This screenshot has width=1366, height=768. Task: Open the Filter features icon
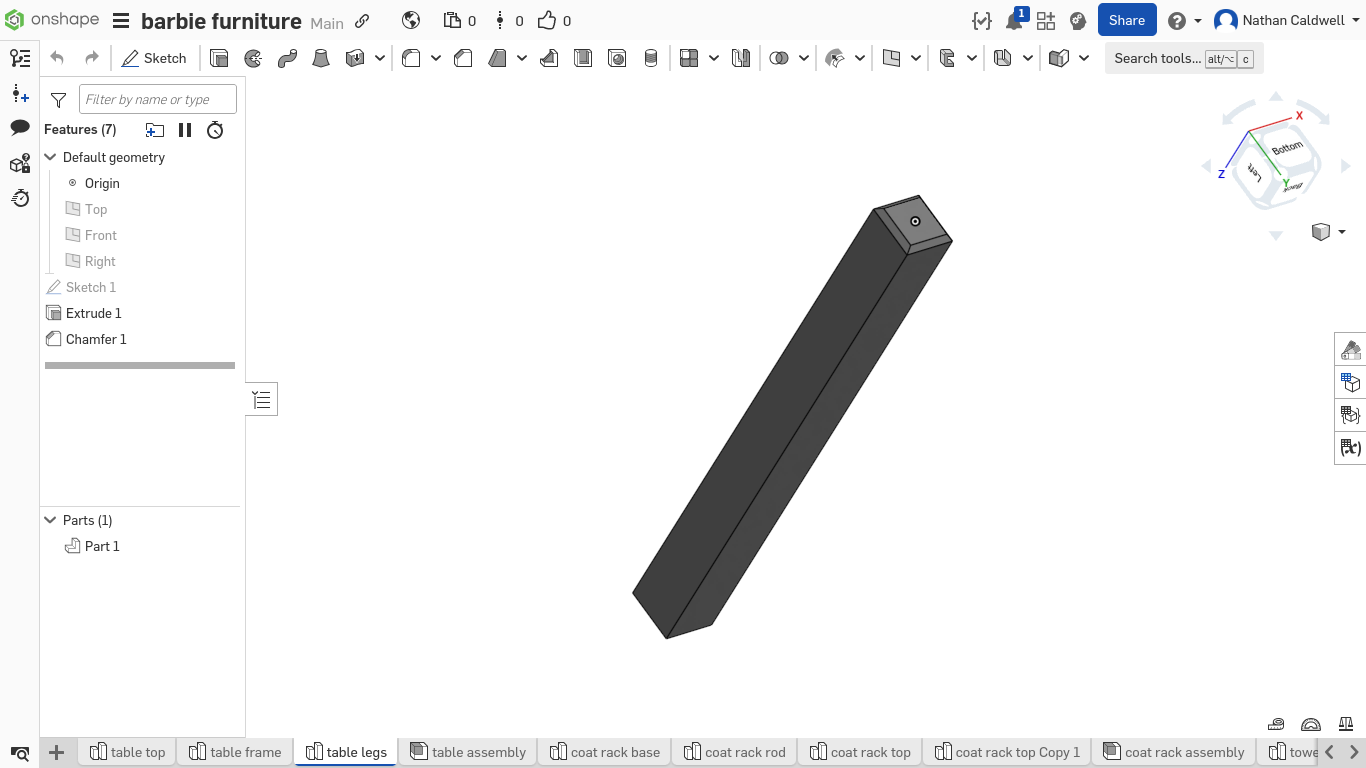pos(59,99)
